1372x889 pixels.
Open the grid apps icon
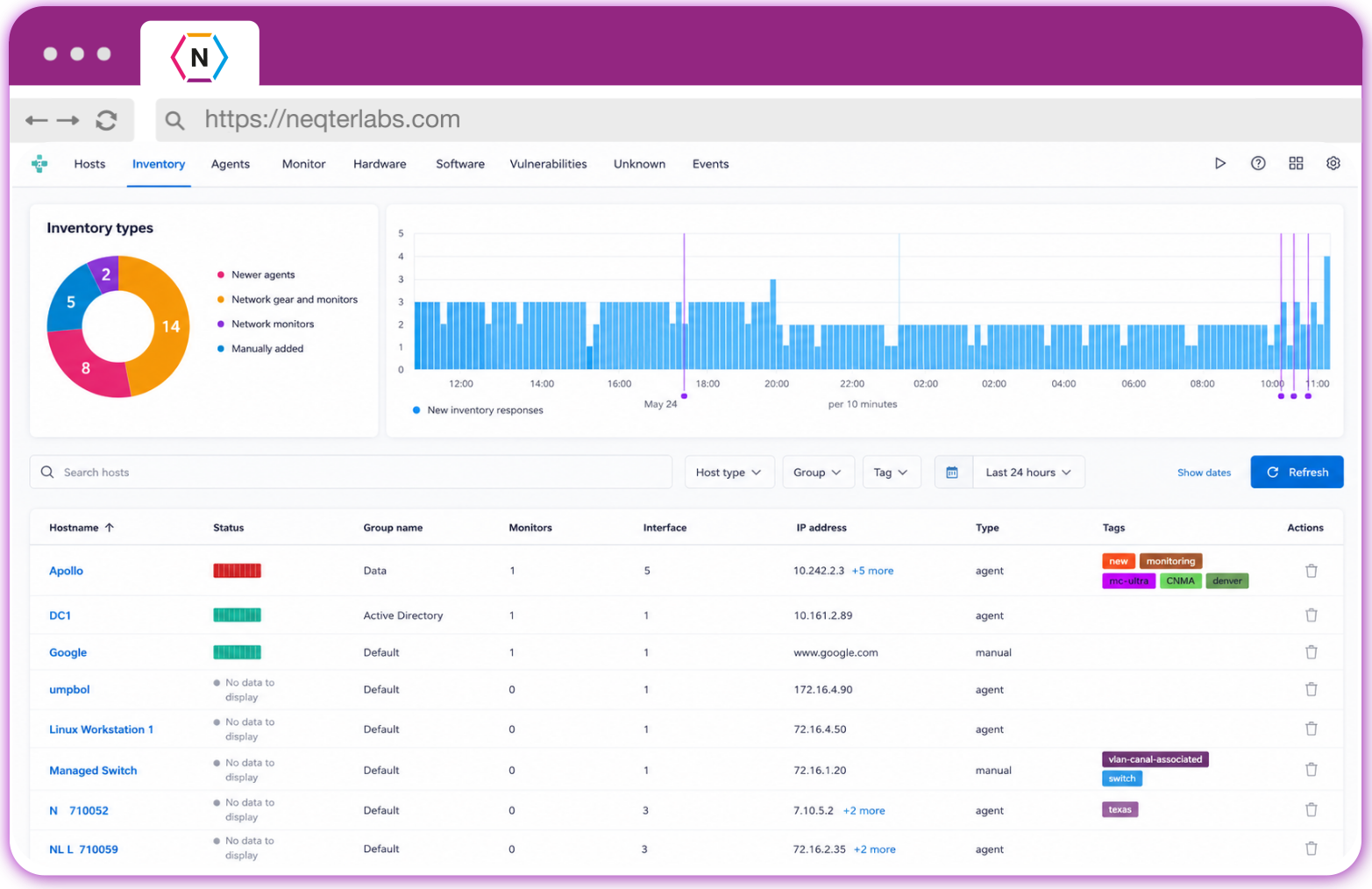[x=1296, y=163]
